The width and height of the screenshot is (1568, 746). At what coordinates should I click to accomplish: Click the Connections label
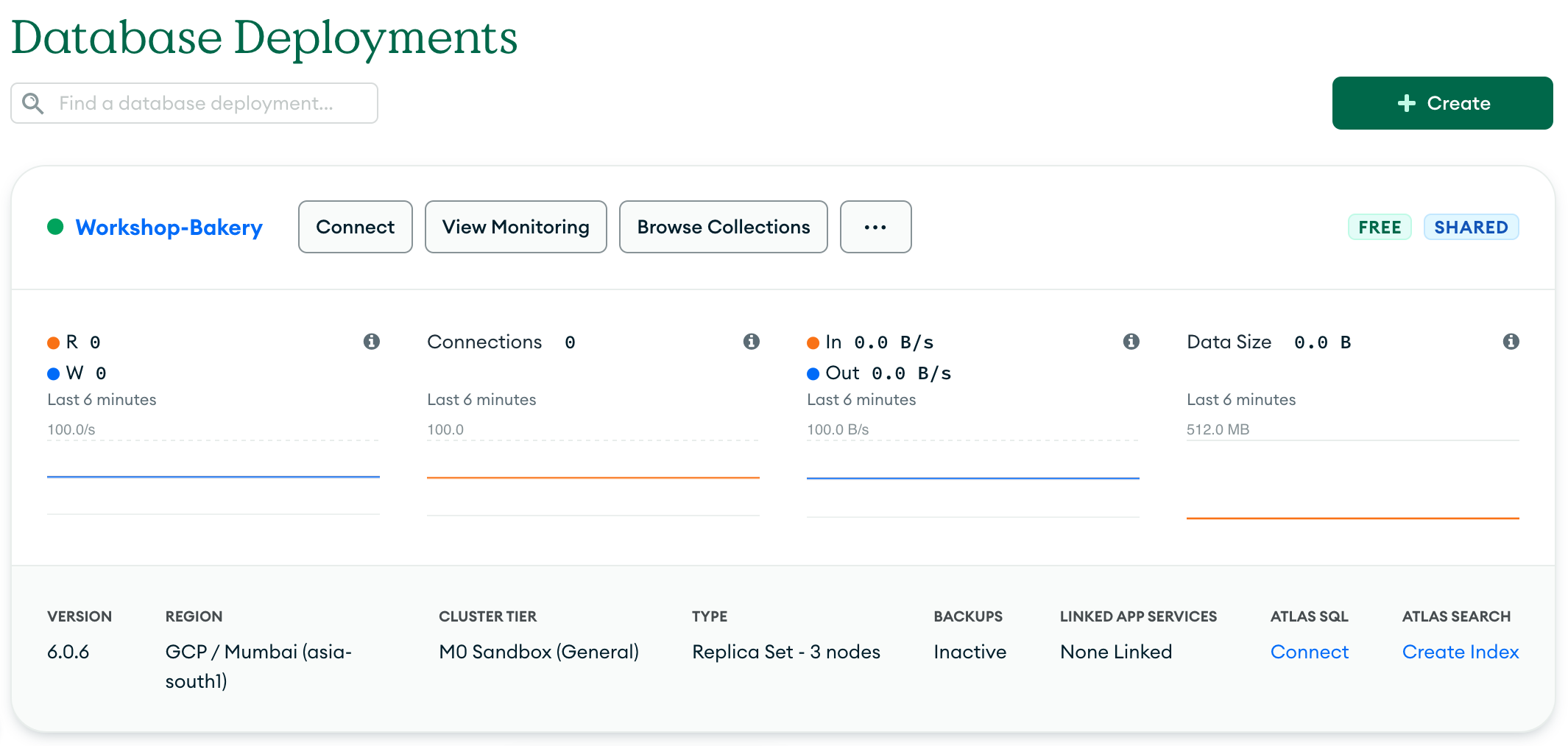pyautogui.click(x=484, y=342)
